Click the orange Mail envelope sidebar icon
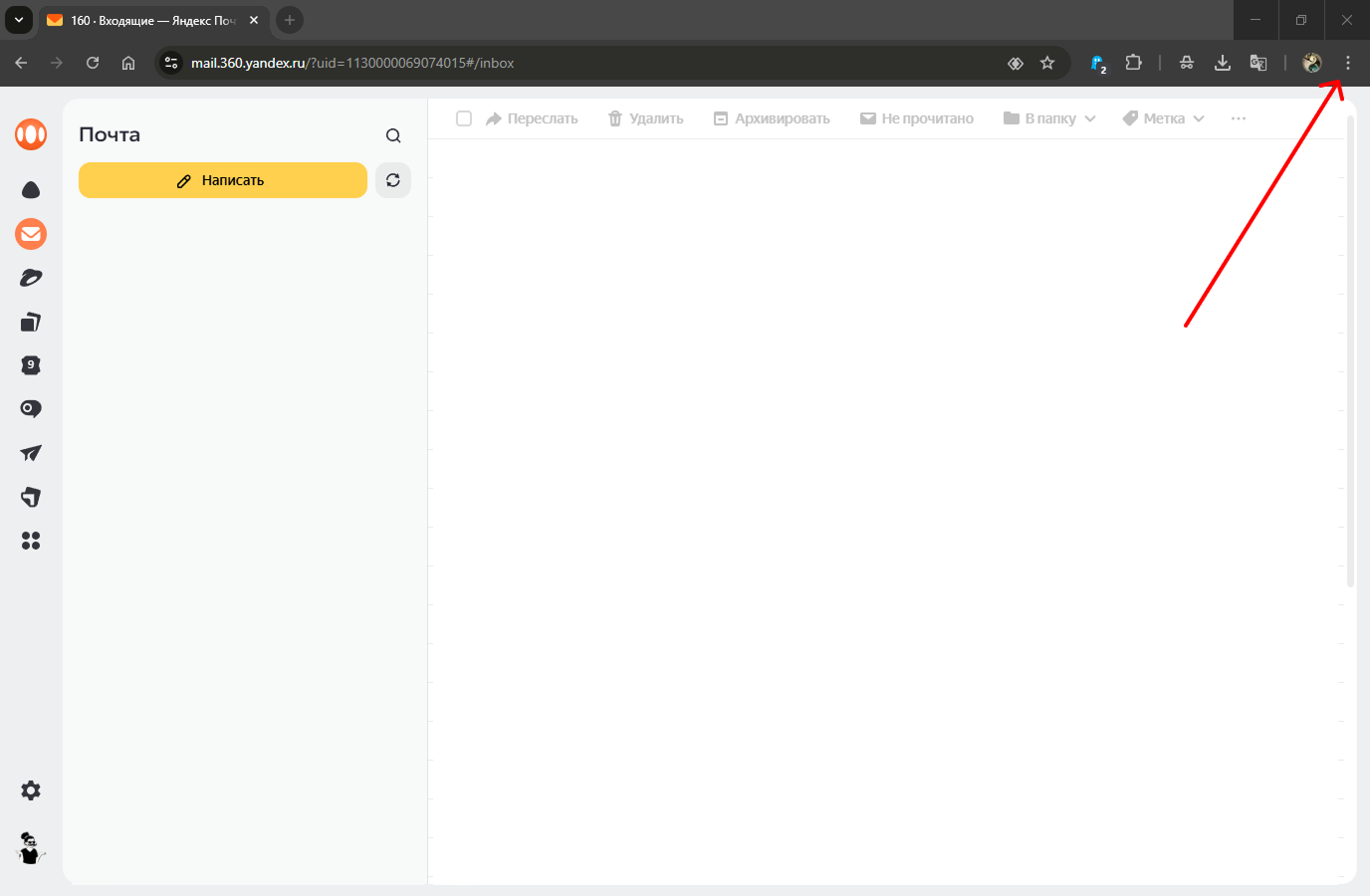Screen dimensions: 1370x896 pyautogui.click(x=31, y=234)
